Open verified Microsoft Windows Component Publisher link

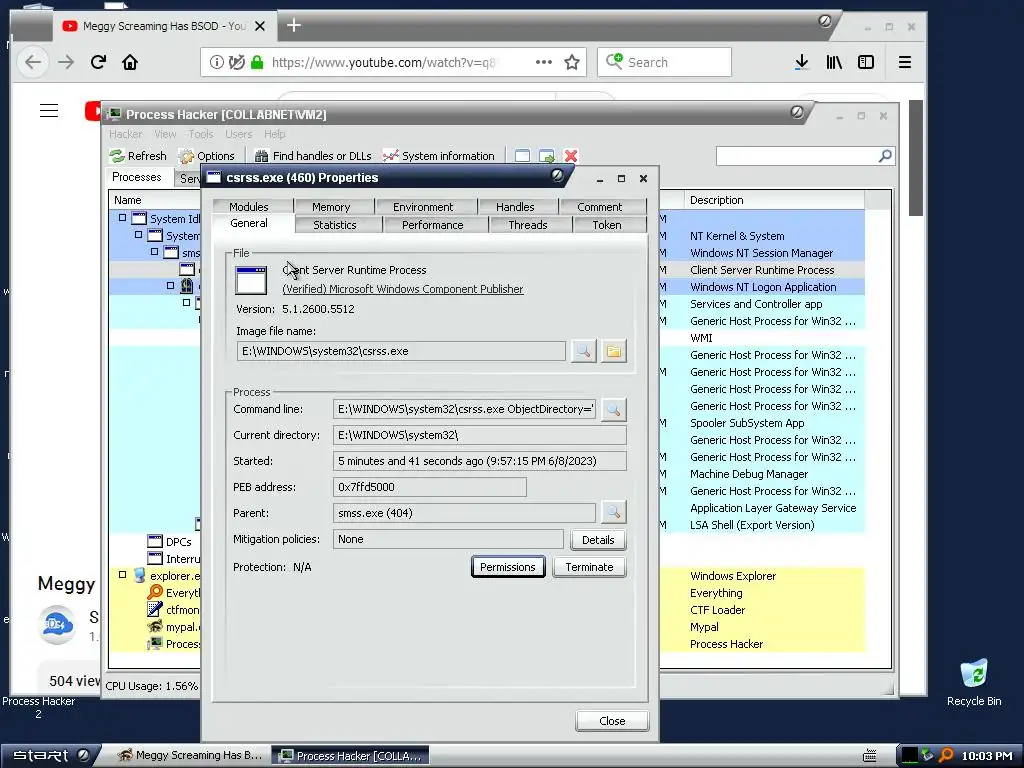click(402, 289)
